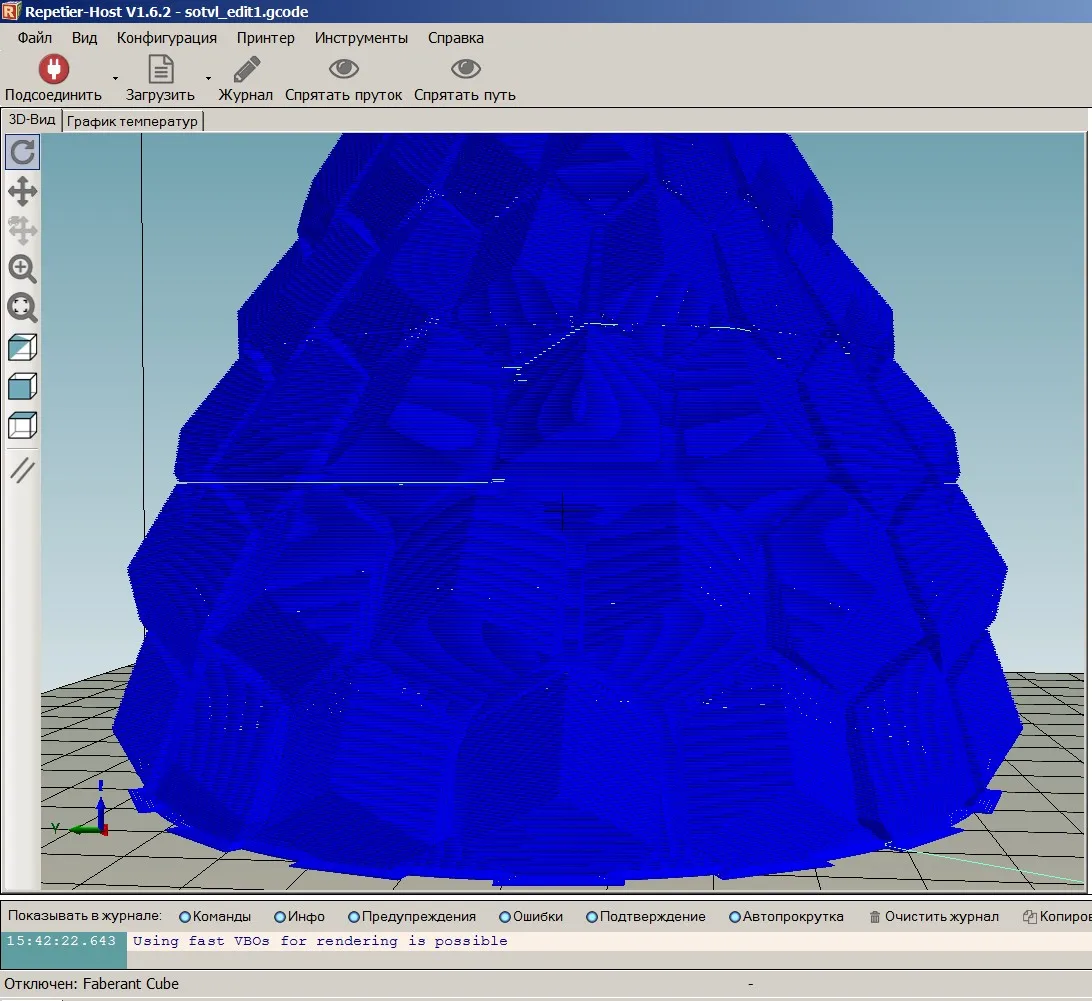The image size is (1092, 1001).
Task: Open the Инструменты menu
Action: tap(361, 38)
